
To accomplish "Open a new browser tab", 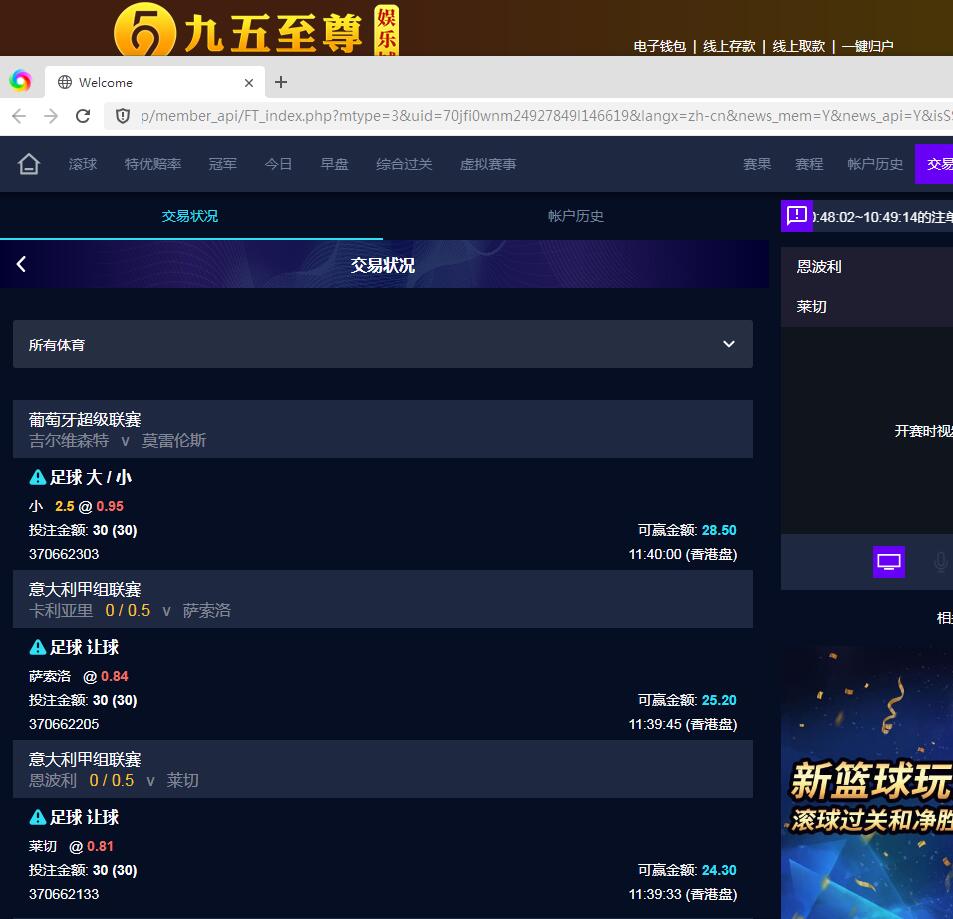I will (281, 82).
